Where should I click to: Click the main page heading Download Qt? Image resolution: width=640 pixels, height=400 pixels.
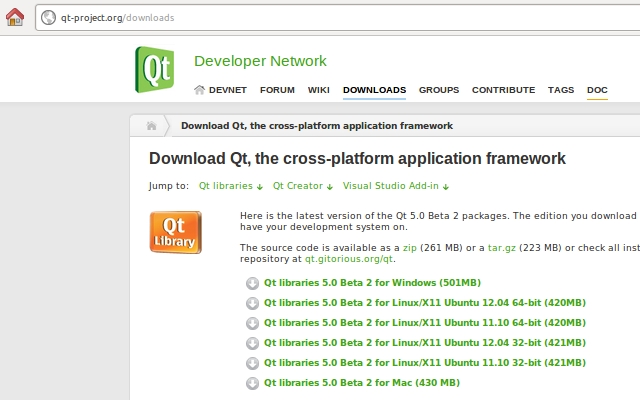tap(357, 159)
